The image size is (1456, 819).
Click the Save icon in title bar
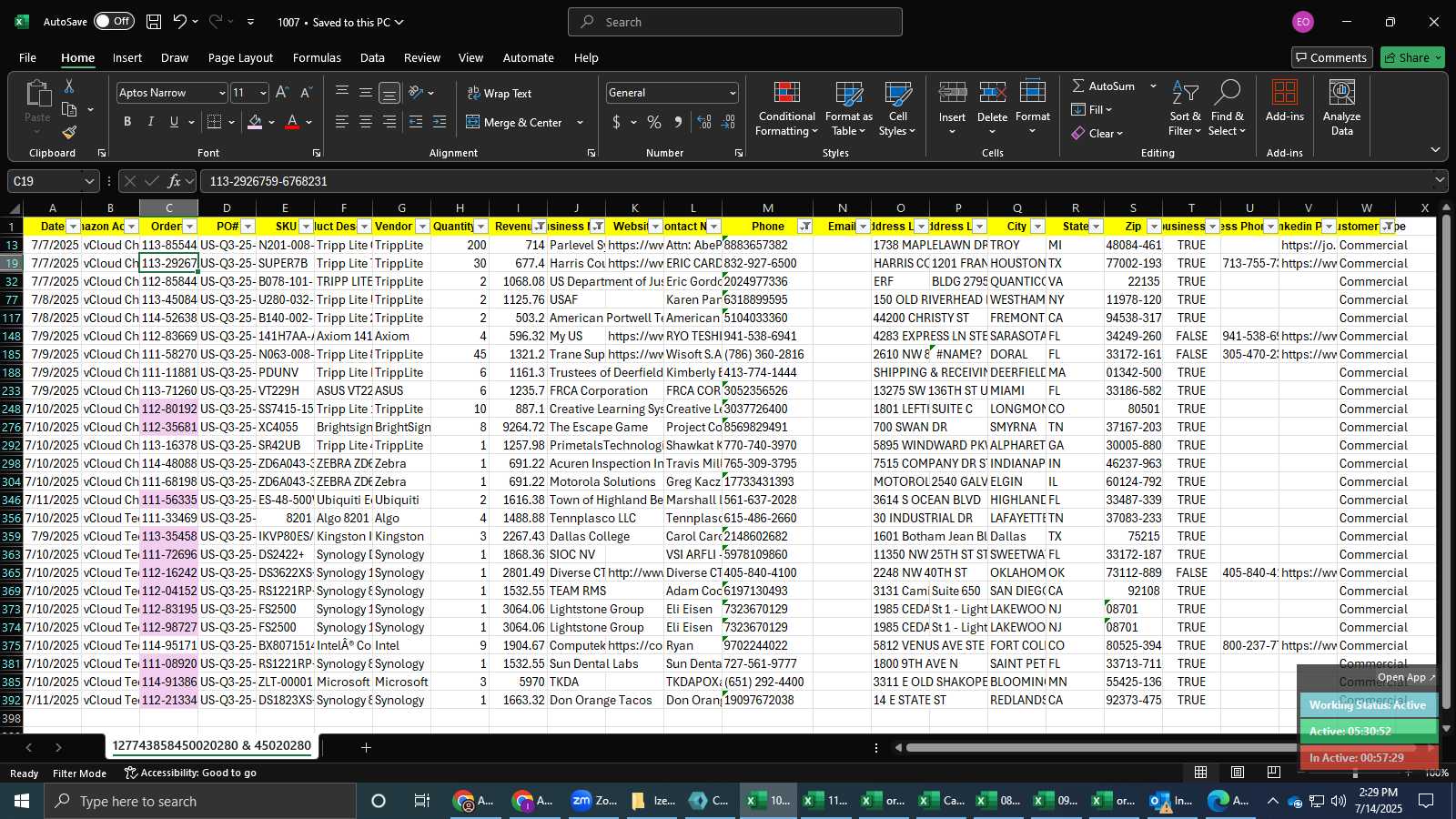pyautogui.click(x=154, y=22)
